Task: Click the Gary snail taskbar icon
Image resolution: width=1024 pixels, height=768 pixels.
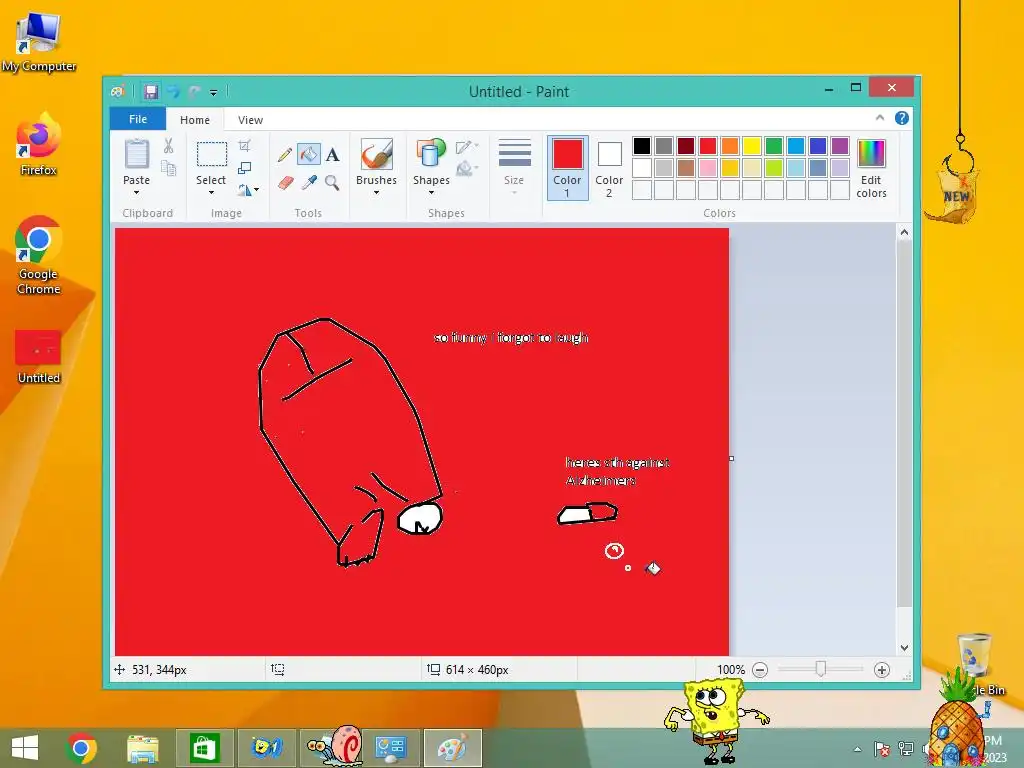Action: (x=335, y=746)
